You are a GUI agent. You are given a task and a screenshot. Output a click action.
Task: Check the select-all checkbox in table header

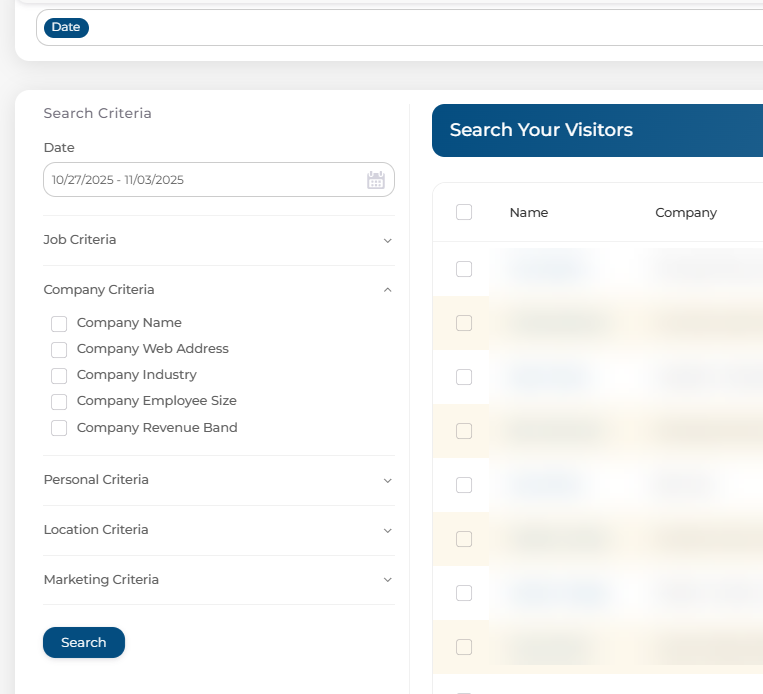(464, 212)
